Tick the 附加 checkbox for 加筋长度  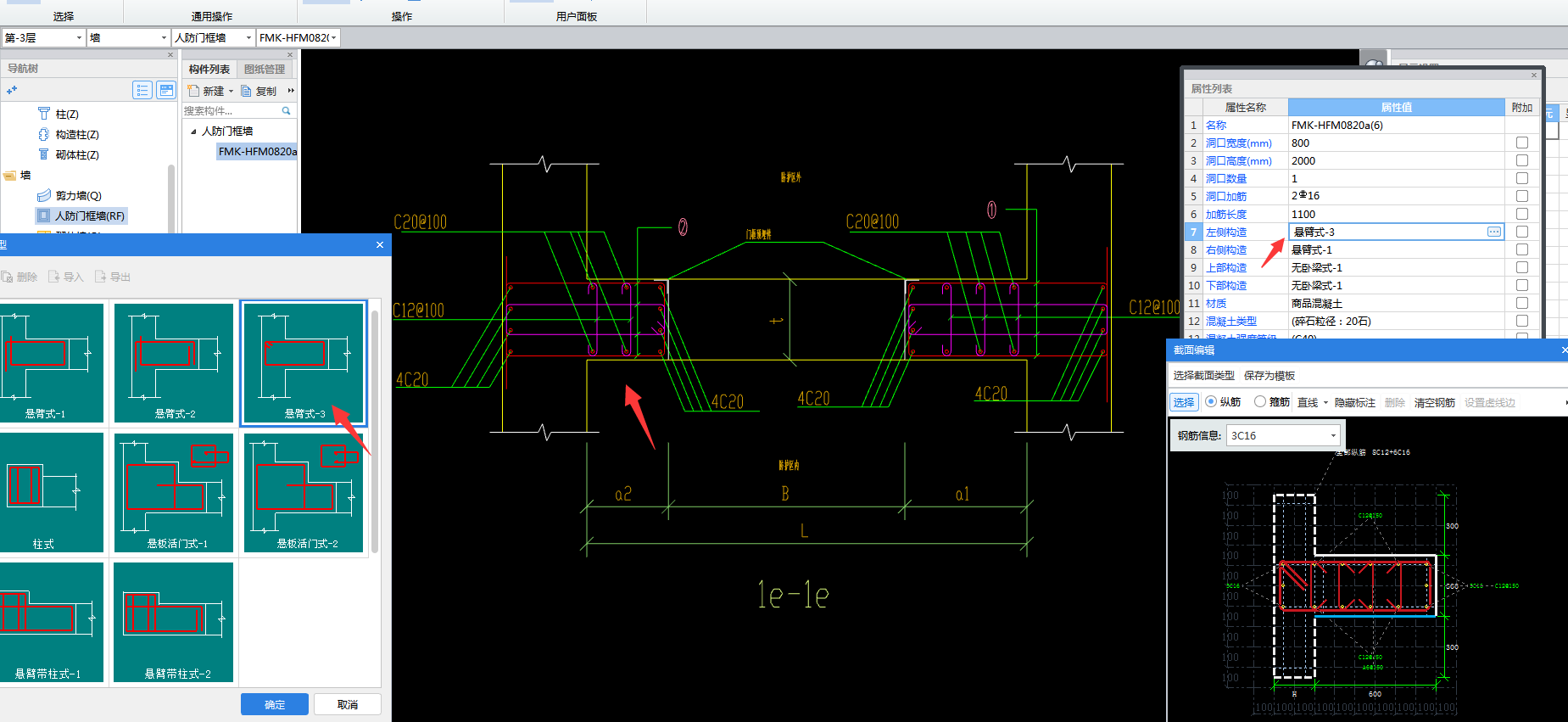1522,214
